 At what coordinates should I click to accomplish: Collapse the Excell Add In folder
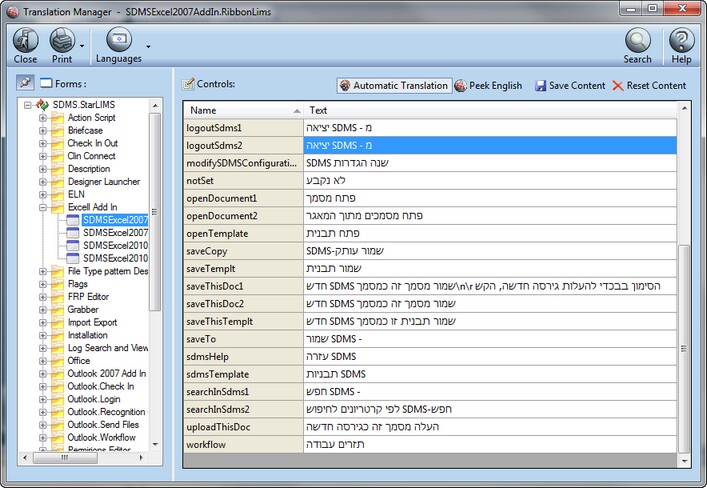pos(43,207)
